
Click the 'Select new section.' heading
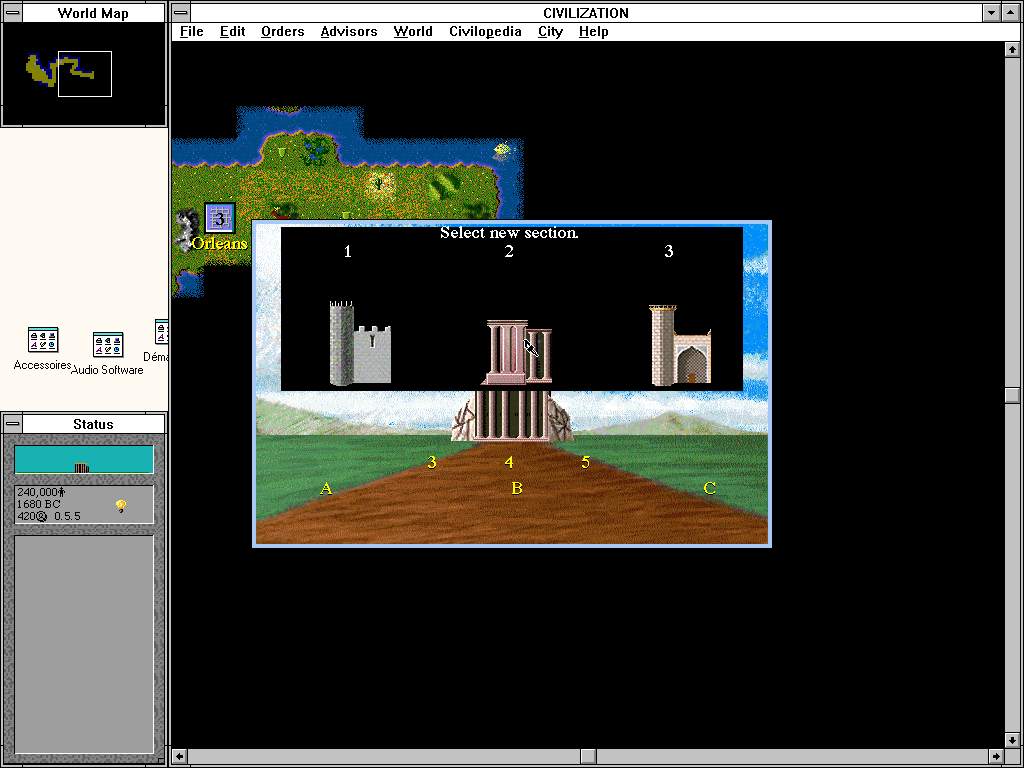point(509,232)
